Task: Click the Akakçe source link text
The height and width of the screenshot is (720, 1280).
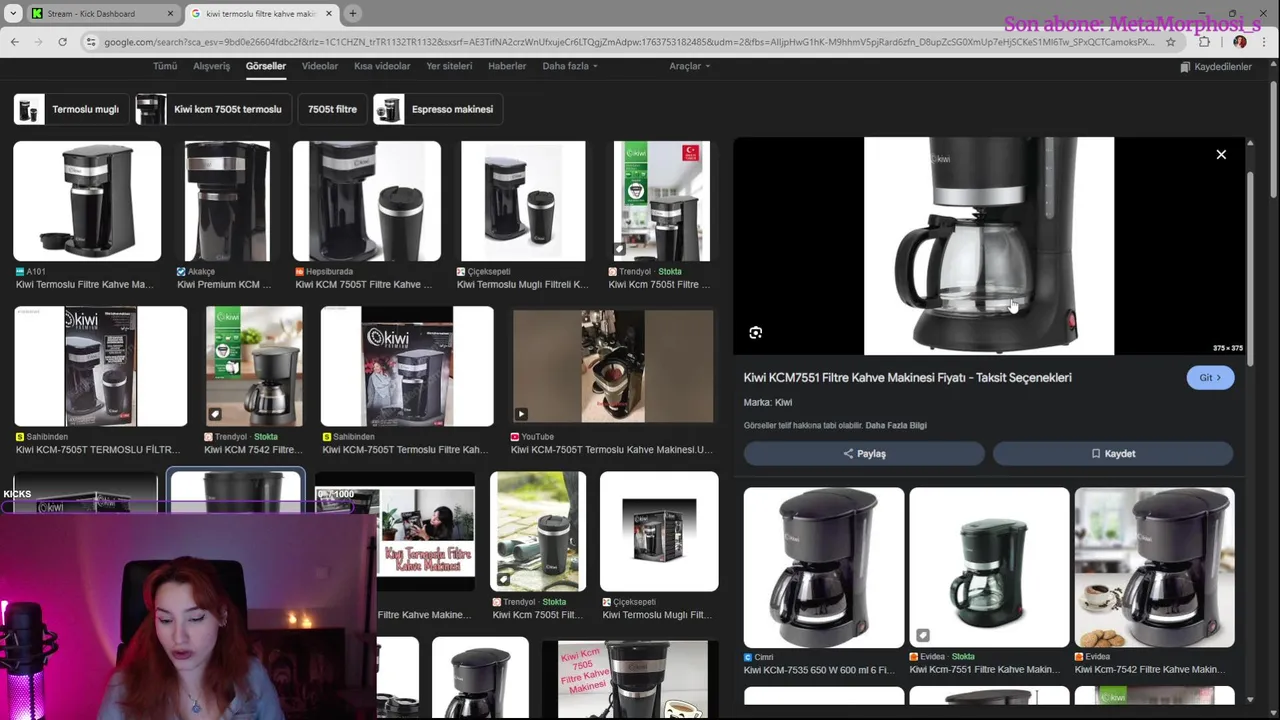Action: pos(201,272)
